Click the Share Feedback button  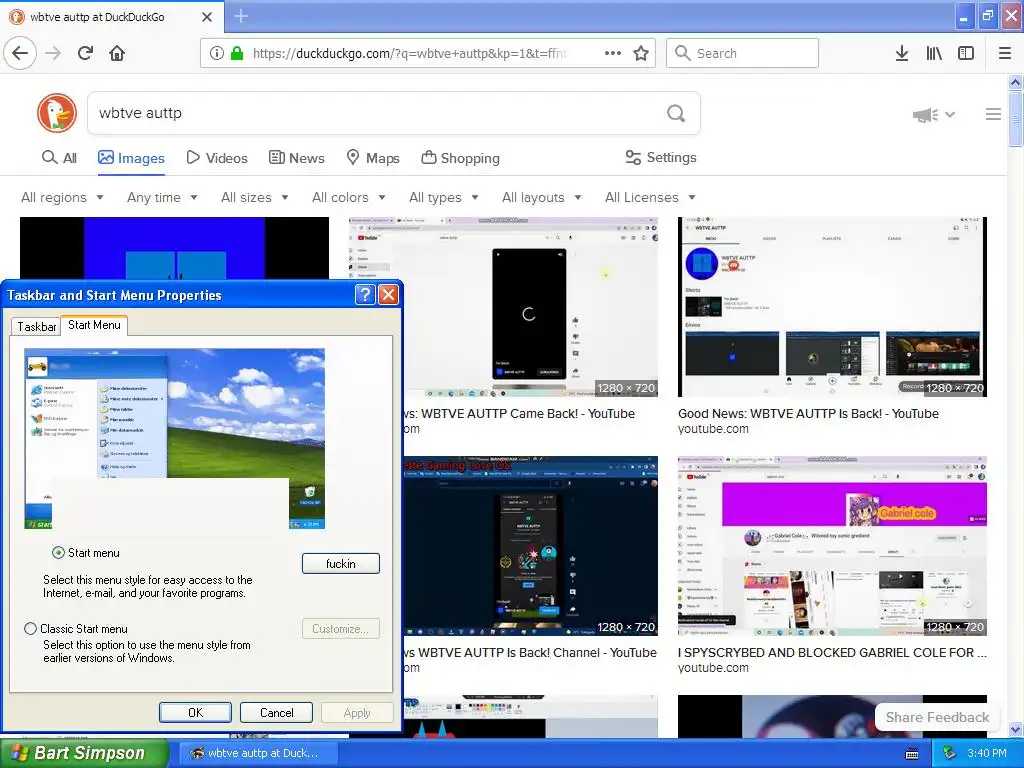click(937, 717)
